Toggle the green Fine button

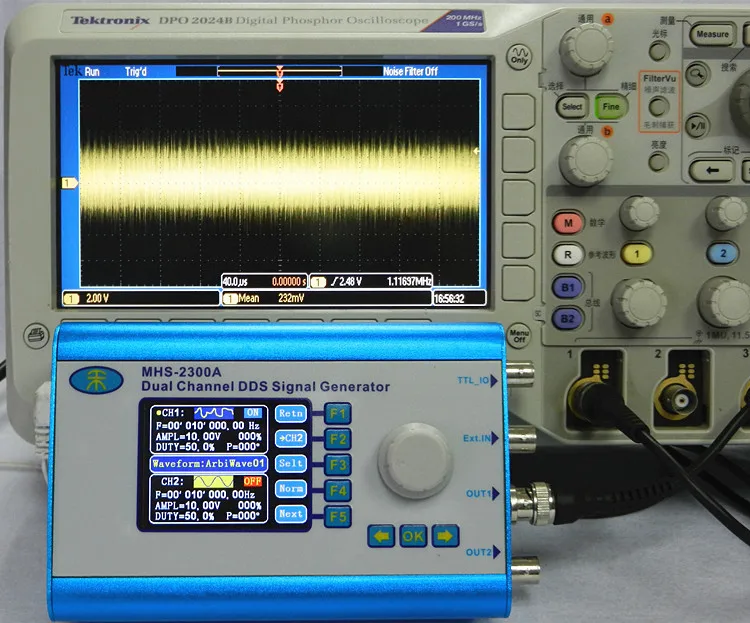(x=611, y=107)
